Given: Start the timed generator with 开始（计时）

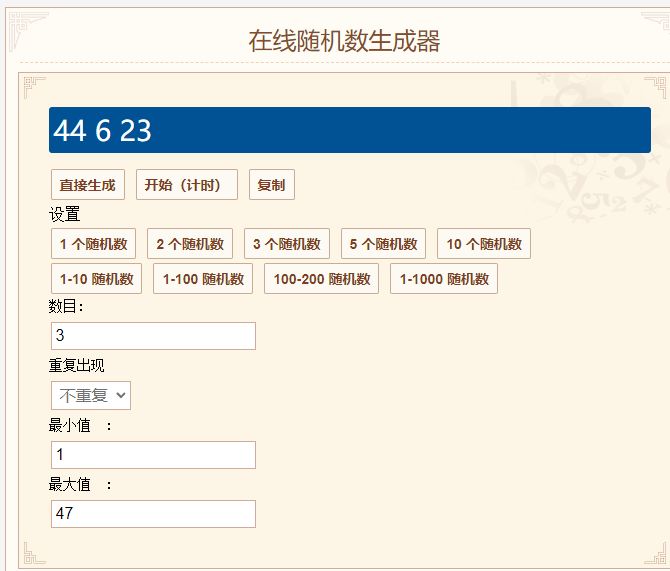Looking at the screenshot, I should [187, 185].
